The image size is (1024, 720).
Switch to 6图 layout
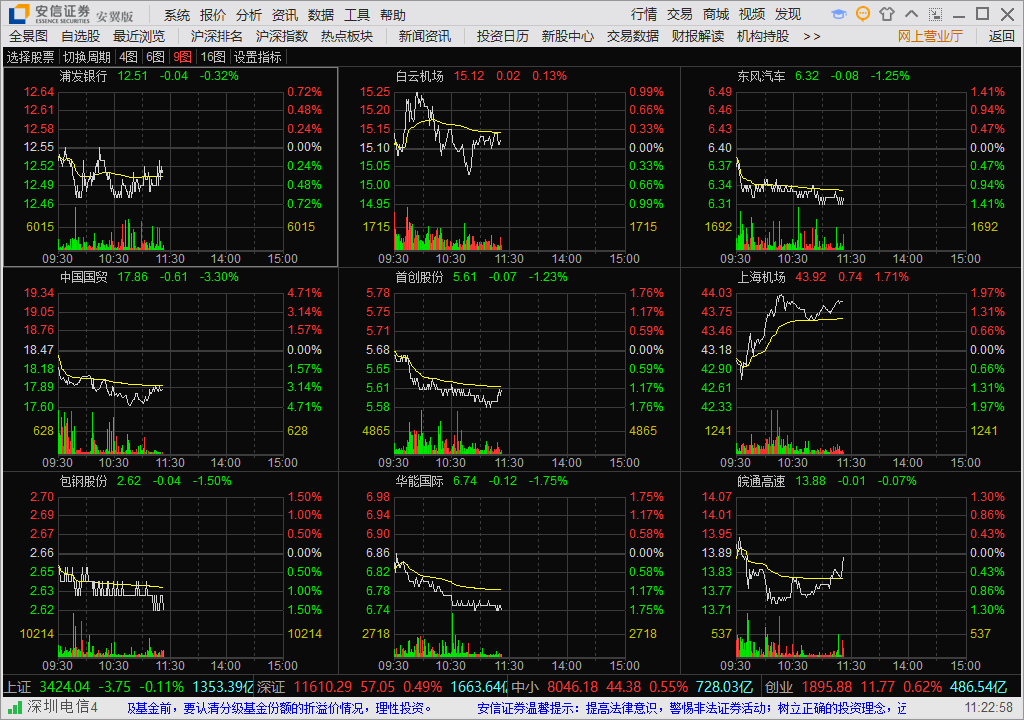(155, 57)
